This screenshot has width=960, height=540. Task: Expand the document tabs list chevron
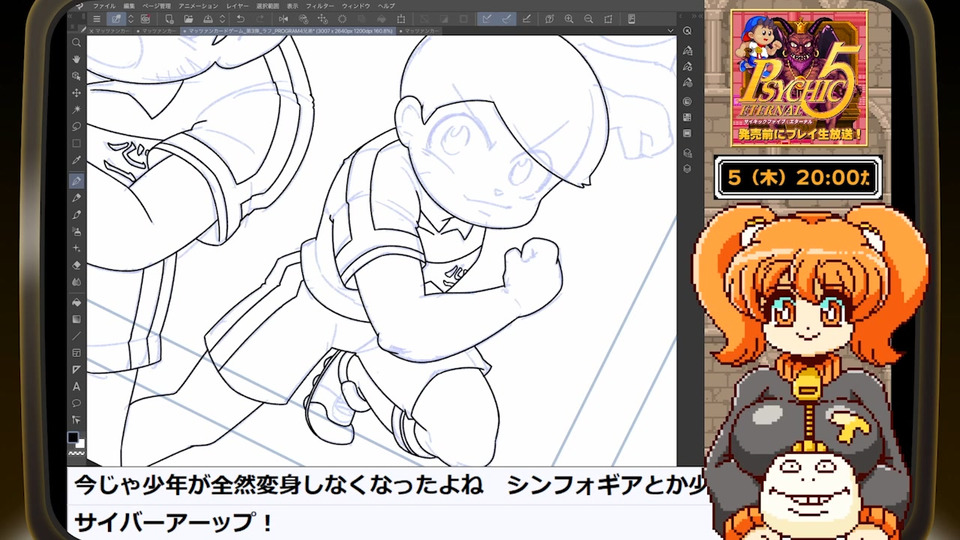[x=670, y=31]
